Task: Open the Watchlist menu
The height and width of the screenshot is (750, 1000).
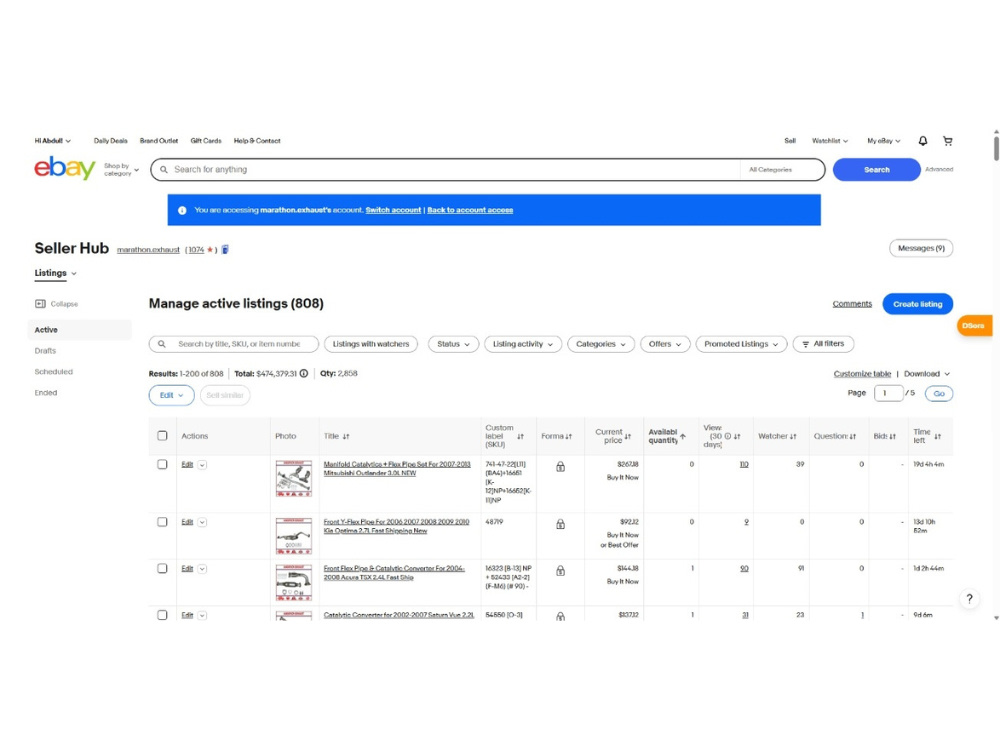Action: [830, 141]
